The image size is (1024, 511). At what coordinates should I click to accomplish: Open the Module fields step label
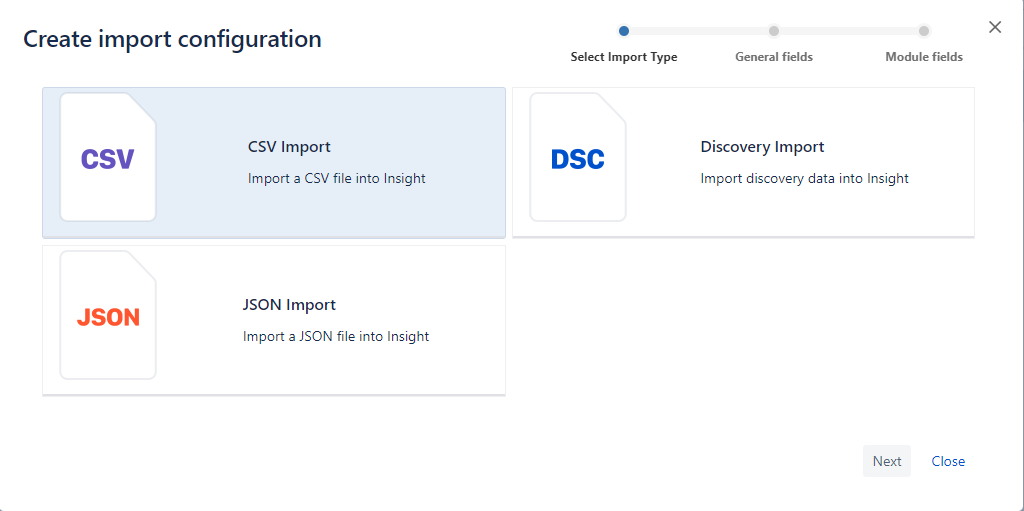(924, 57)
